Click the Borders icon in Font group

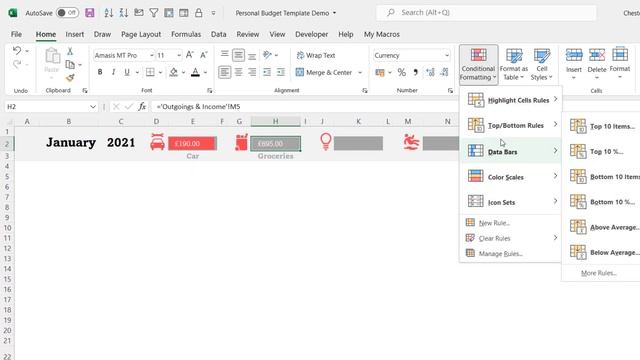[x=150, y=72]
